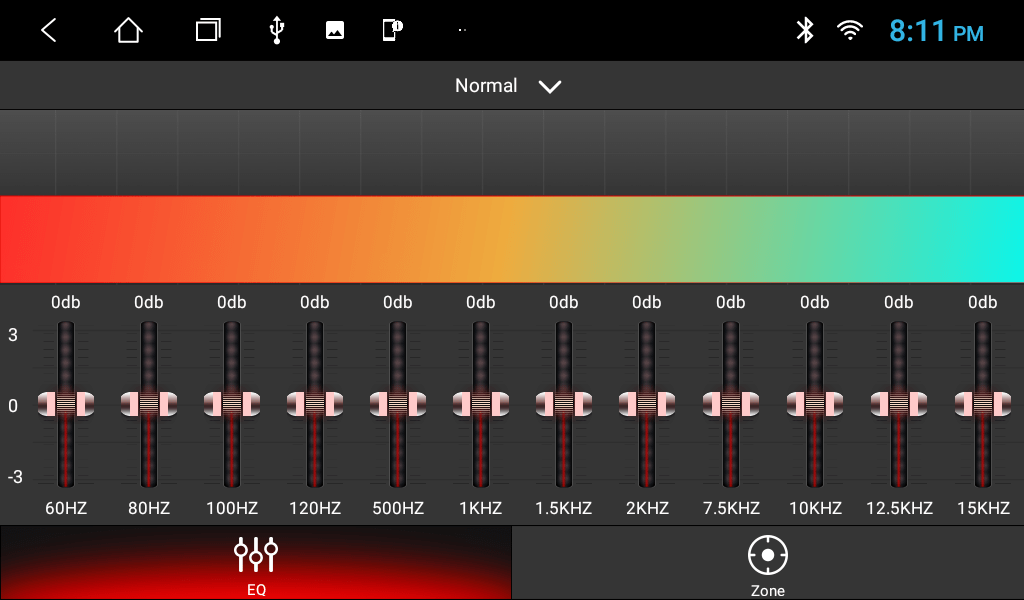Tap the EQ sliders icon
This screenshot has height=600, width=1024.
[255, 552]
